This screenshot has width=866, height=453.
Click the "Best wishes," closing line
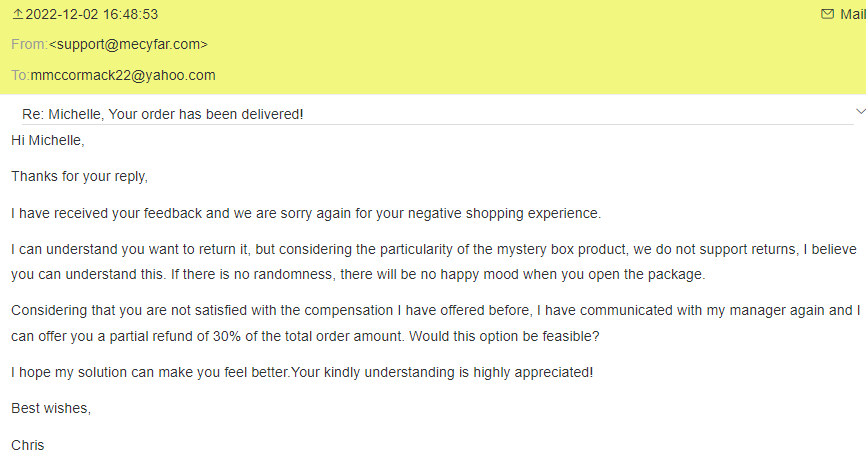click(x=51, y=408)
